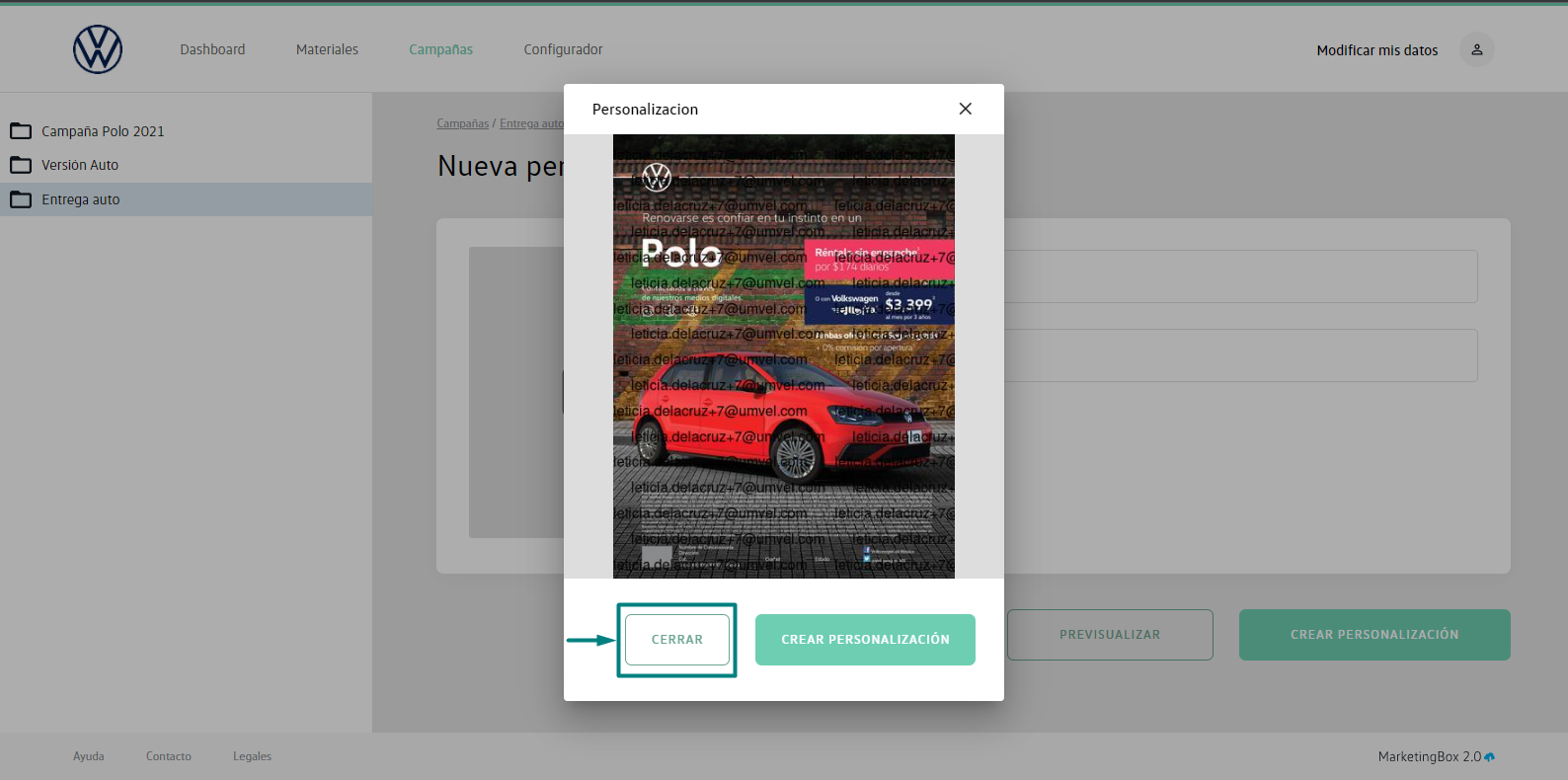Close the Personalizacion dialog with the X
Screen dimensions: 1568x780
966,109
